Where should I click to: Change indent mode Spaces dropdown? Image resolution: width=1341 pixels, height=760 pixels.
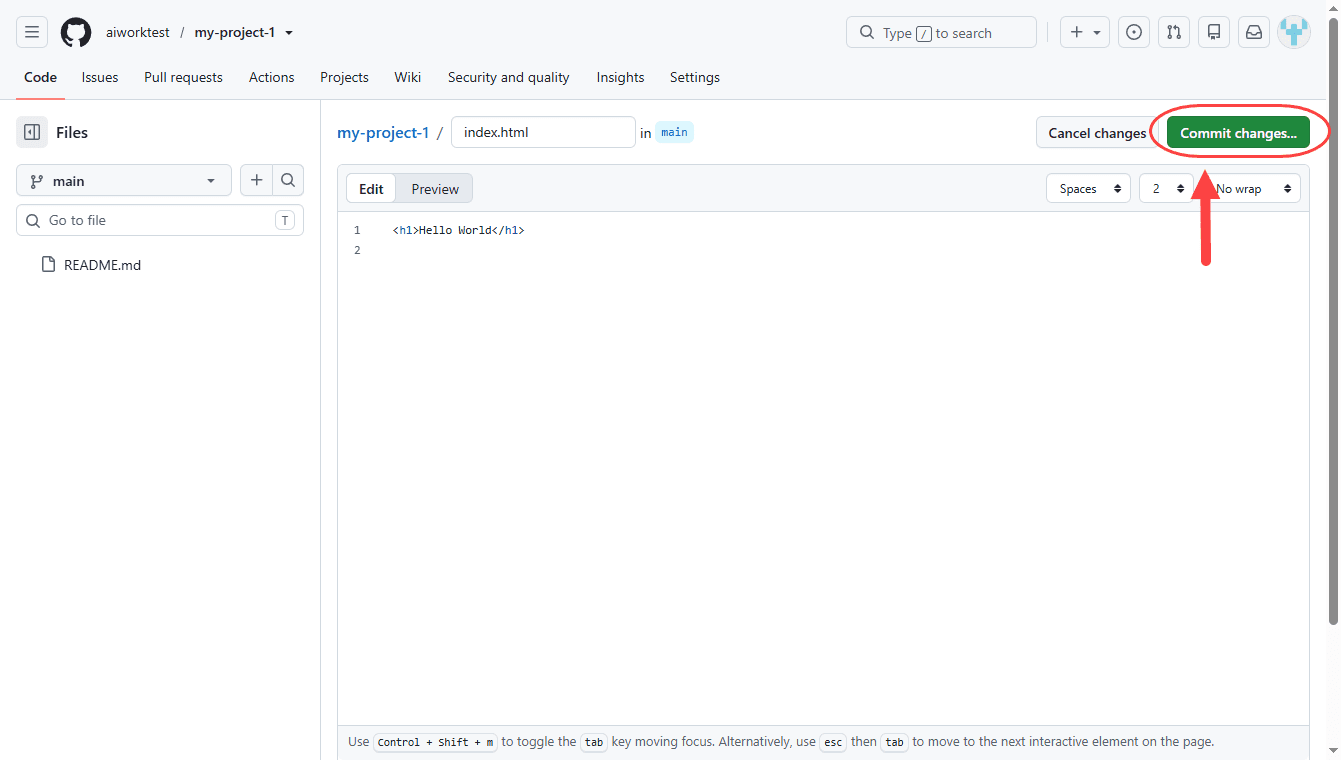(x=1088, y=188)
